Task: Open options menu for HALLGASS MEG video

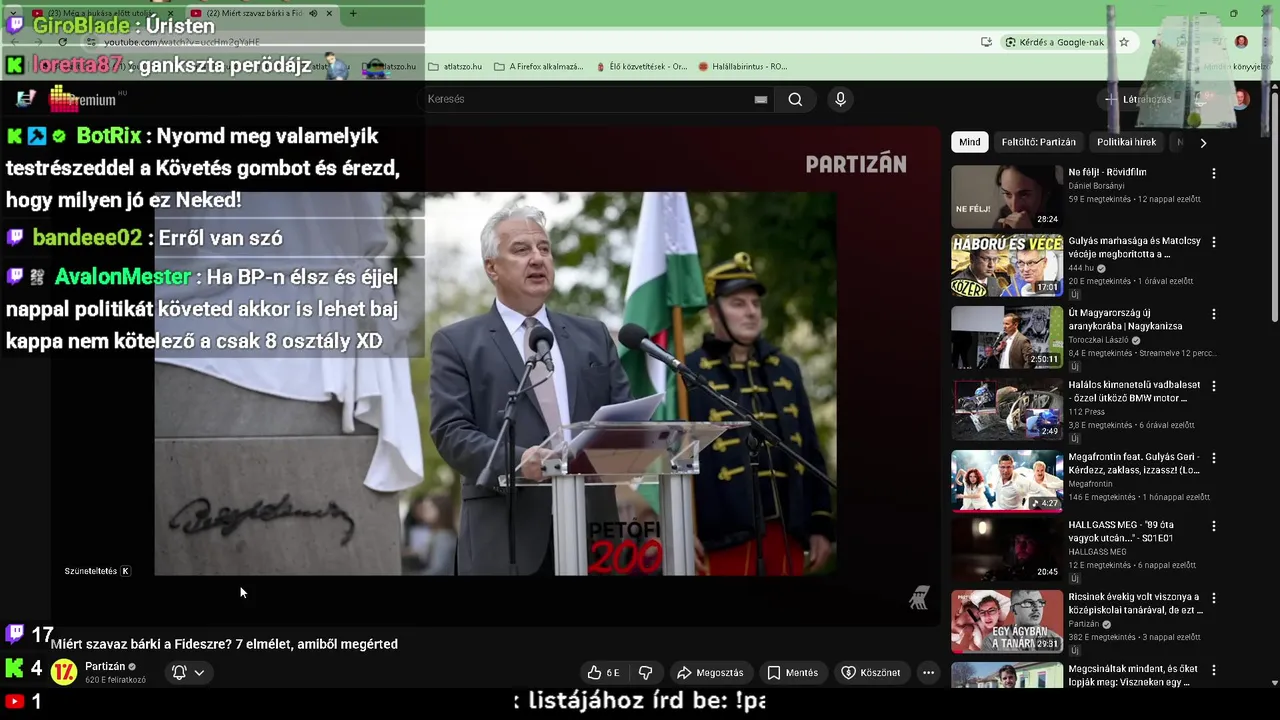Action: [1214, 526]
